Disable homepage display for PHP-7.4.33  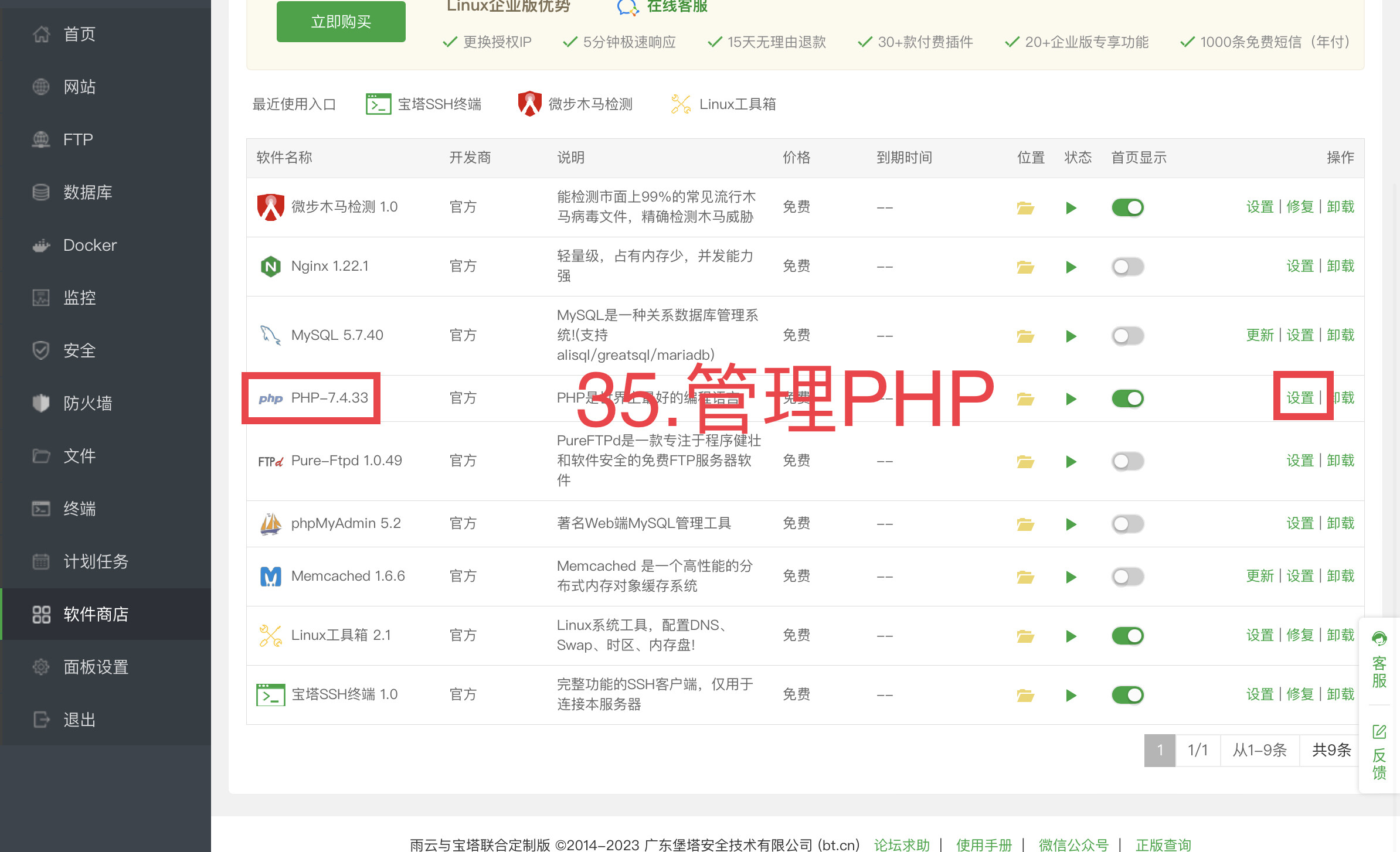coord(1127,398)
